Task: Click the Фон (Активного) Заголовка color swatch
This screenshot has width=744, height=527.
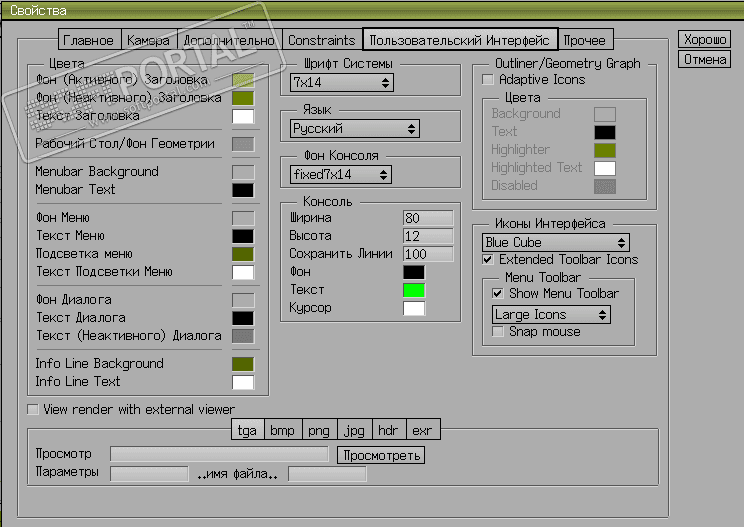Action: pos(243,80)
